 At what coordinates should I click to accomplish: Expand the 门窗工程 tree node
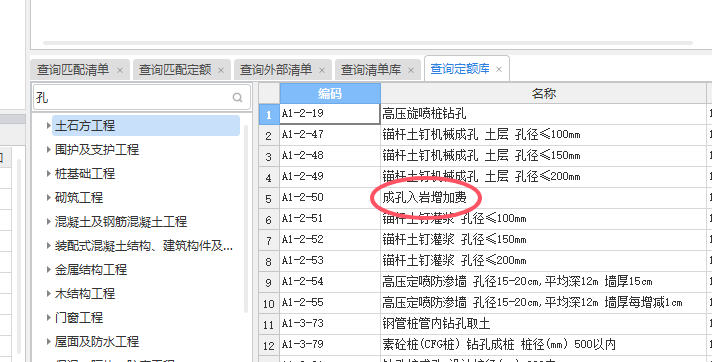tap(49, 317)
